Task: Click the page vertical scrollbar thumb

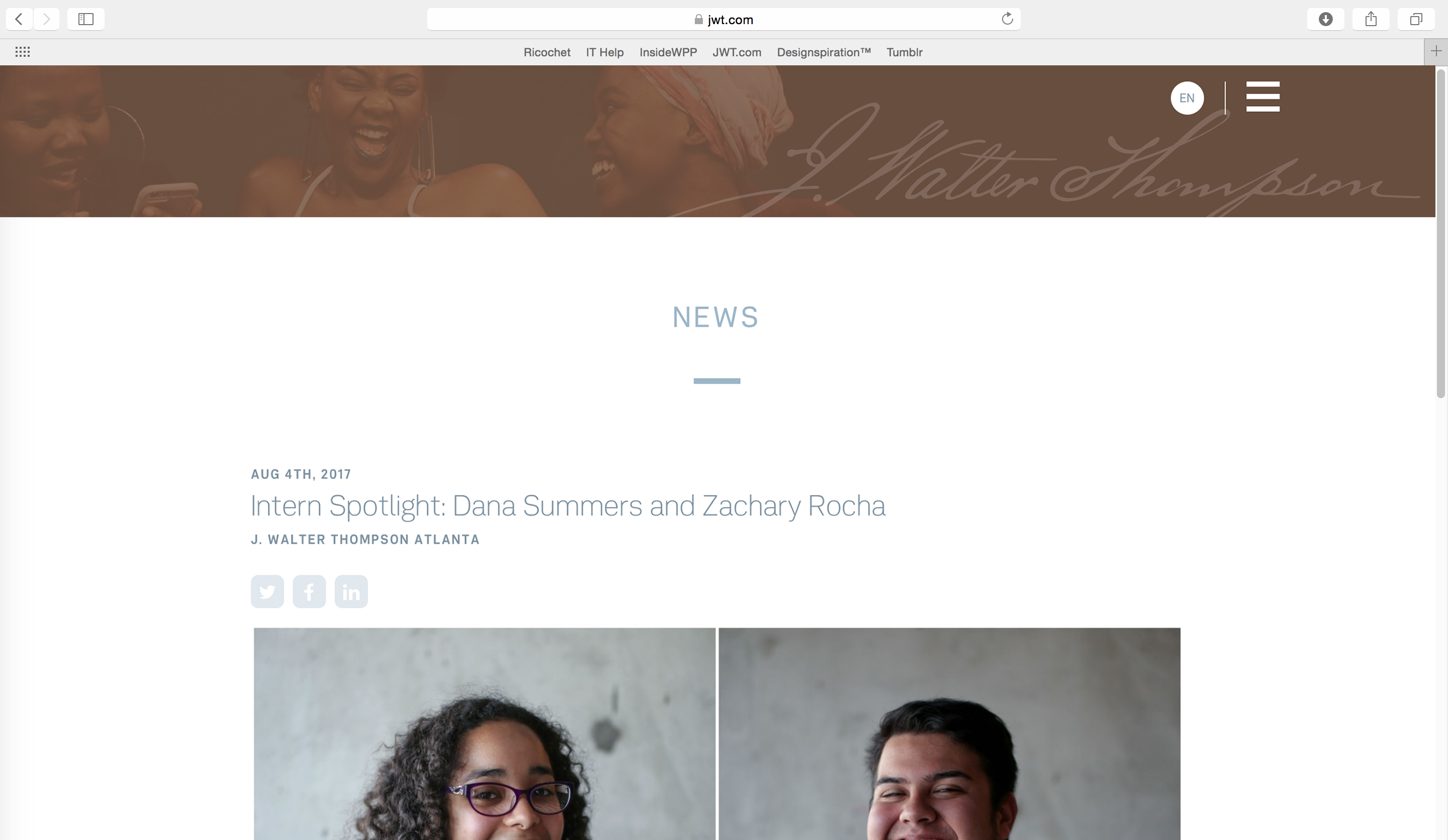Action: (1440, 233)
